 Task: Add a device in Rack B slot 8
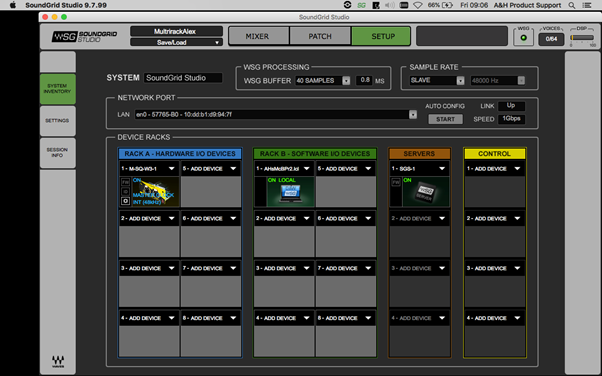[x=346, y=318]
